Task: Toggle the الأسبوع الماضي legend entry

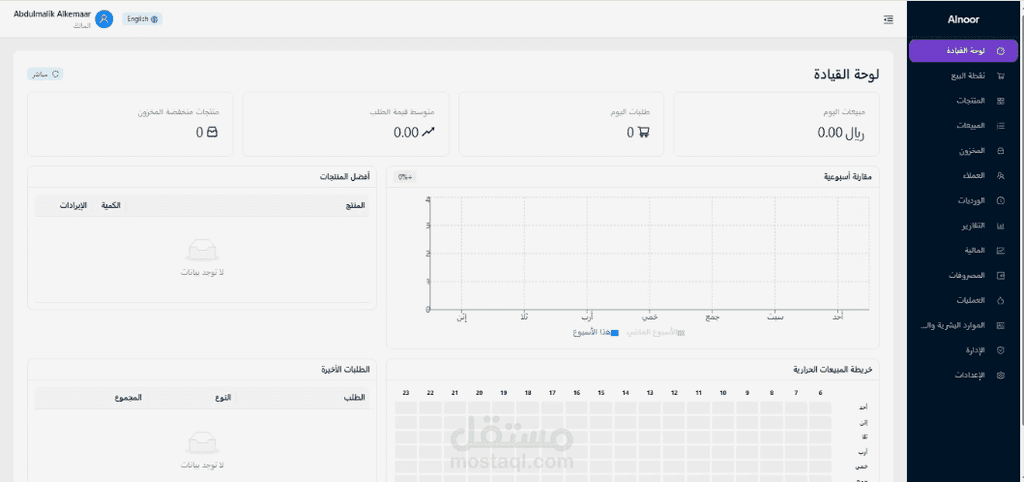Action: click(656, 332)
